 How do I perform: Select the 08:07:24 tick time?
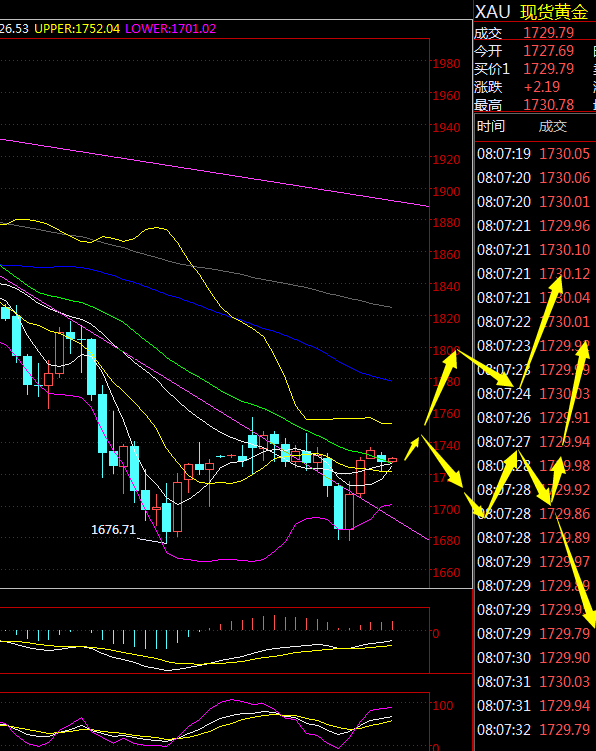pyautogui.click(x=504, y=394)
